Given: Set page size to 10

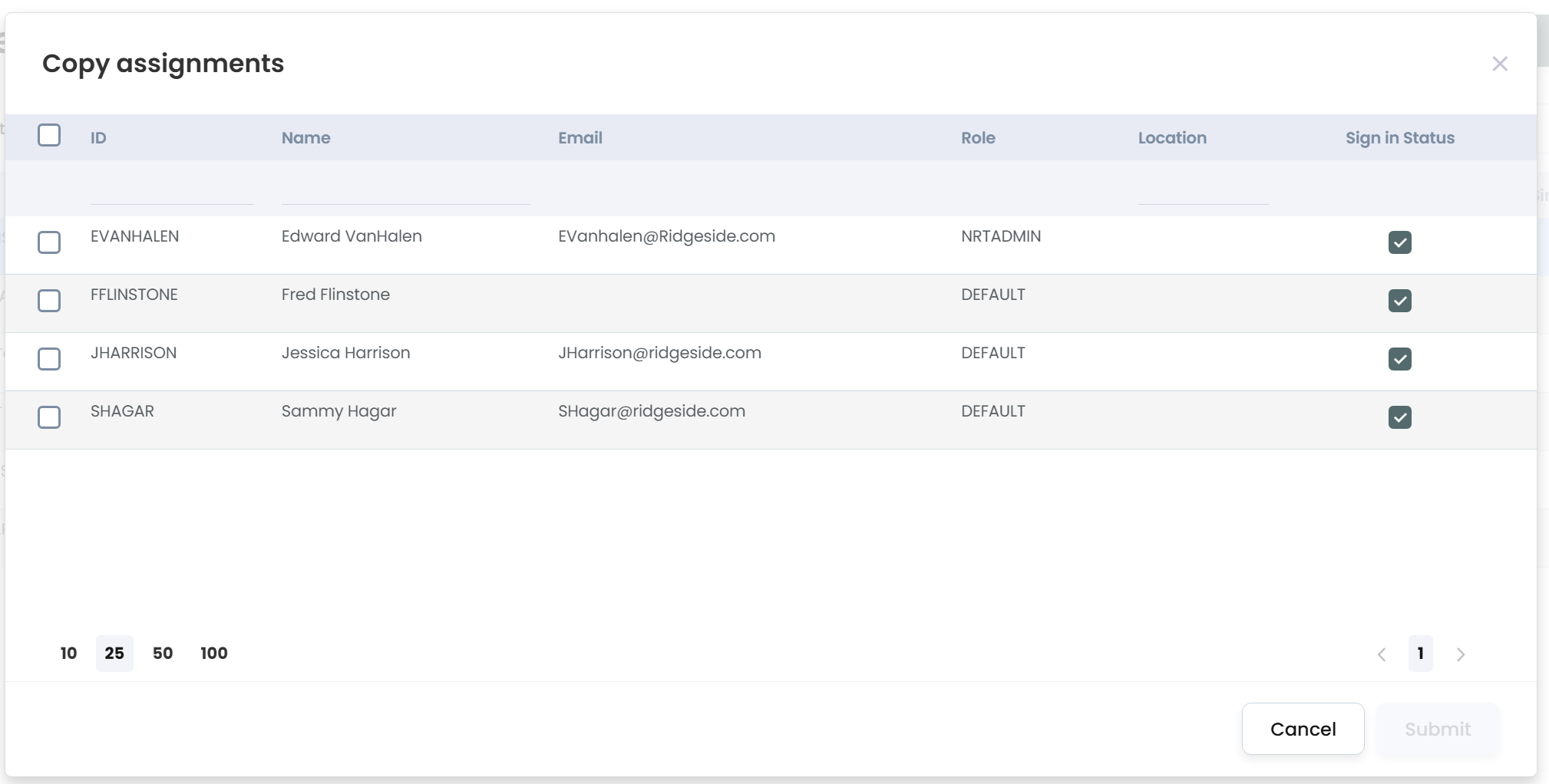Looking at the screenshot, I should point(68,654).
